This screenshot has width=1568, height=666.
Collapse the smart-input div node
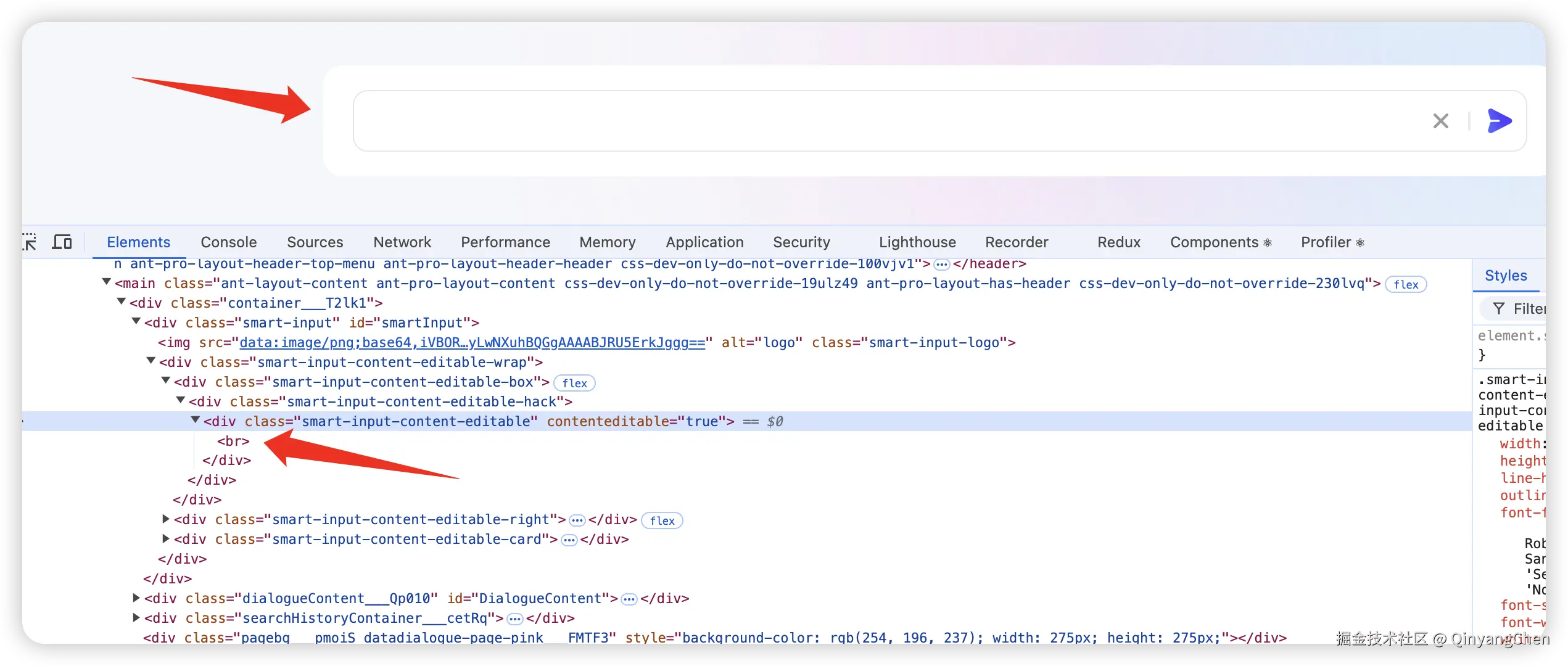click(x=136, y=322)
